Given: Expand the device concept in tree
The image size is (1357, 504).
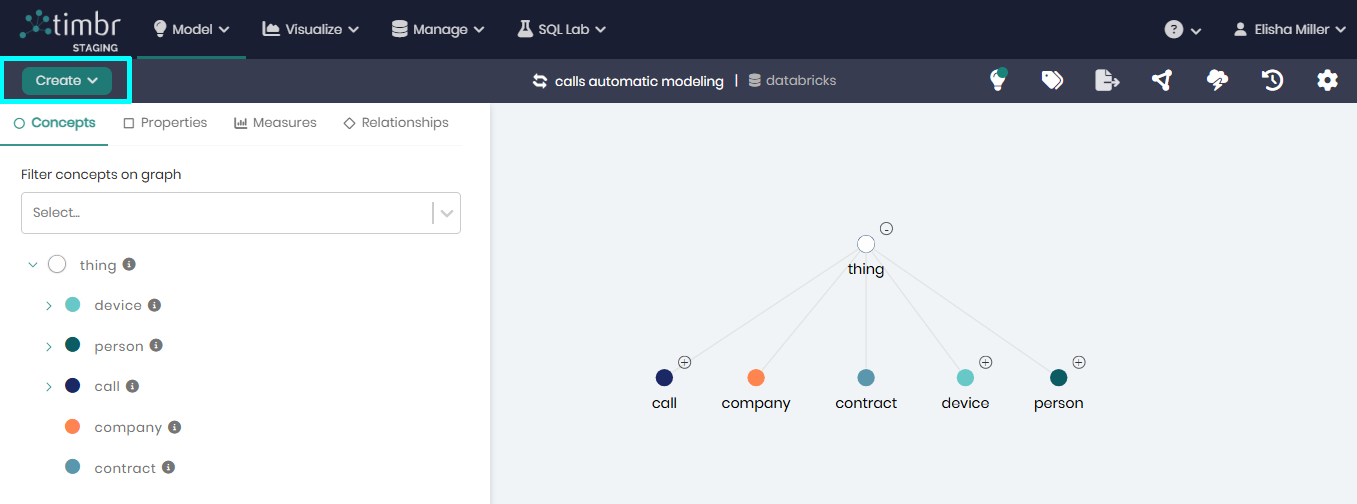Looking at the screenshot, I should point(48,306).
